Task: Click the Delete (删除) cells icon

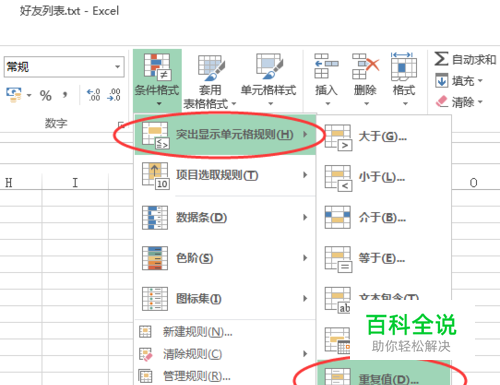Action: pos(365,66)
